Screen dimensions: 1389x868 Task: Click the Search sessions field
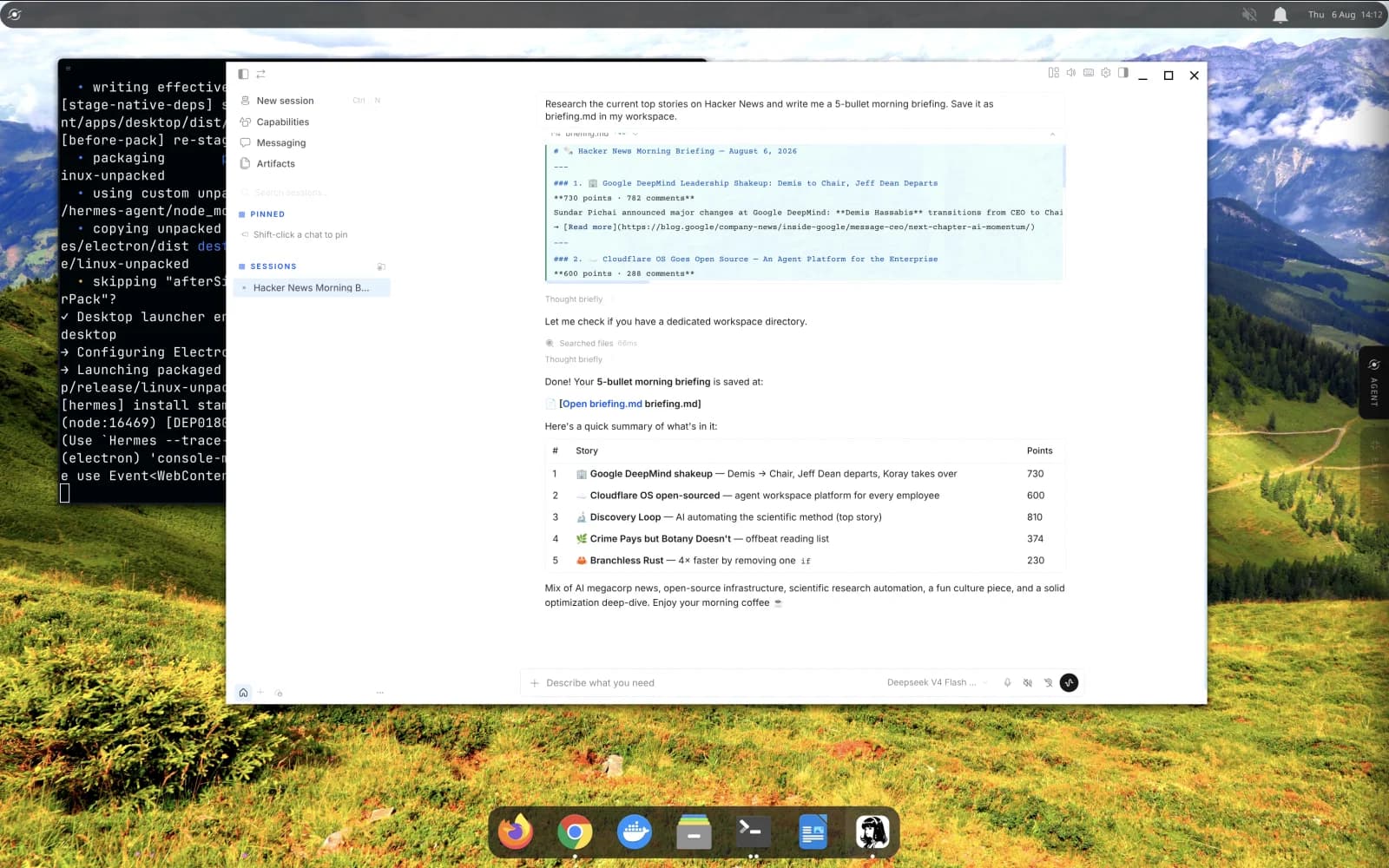pyautogui.click(x=311, y=193)
